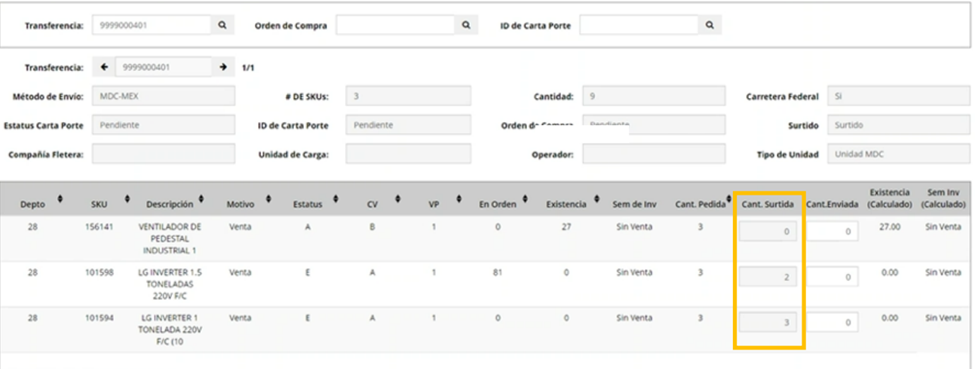Click the search icon for ID de Carta Porte
The height and width of the screenshot is (369, 975).
(709, 26)
